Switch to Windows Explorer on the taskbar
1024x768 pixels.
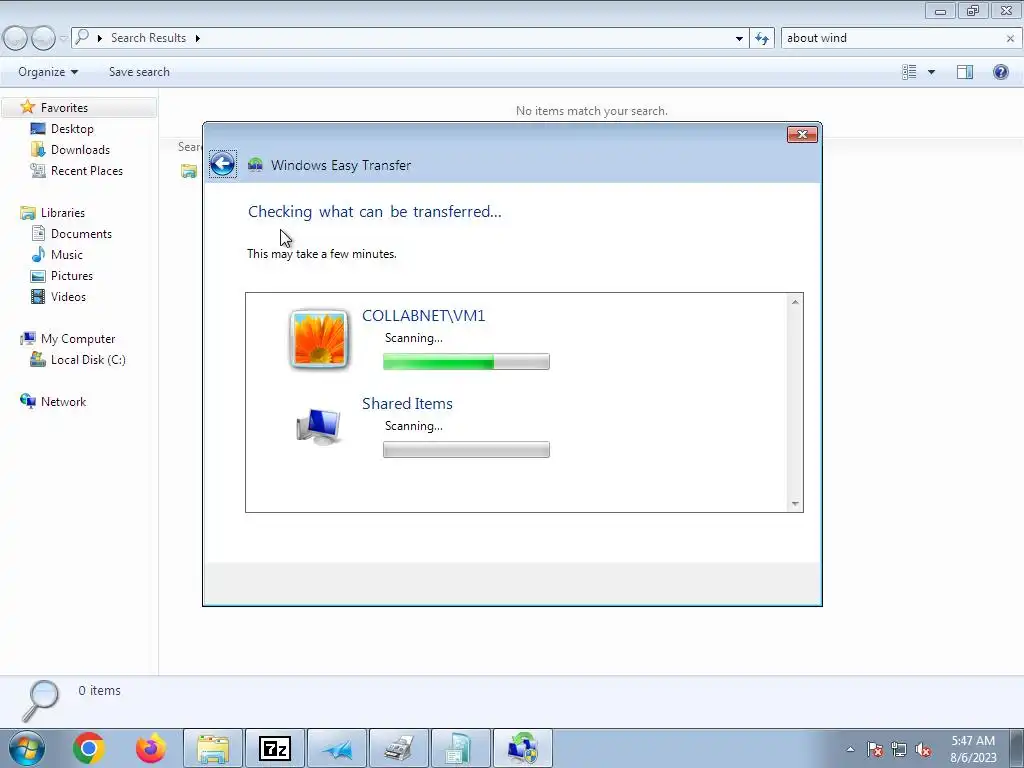tap(213, 748)
